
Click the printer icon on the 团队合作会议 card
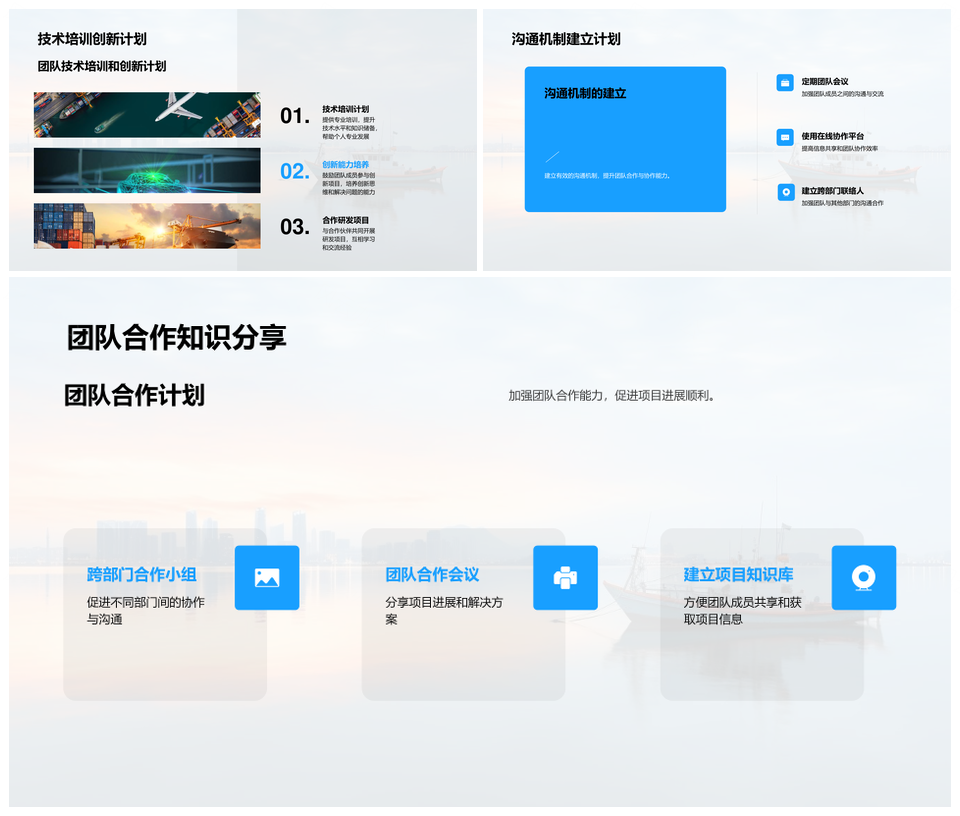565,578
